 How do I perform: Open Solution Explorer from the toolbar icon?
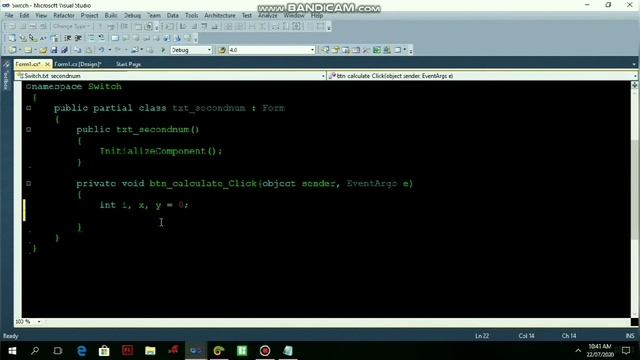325,50
